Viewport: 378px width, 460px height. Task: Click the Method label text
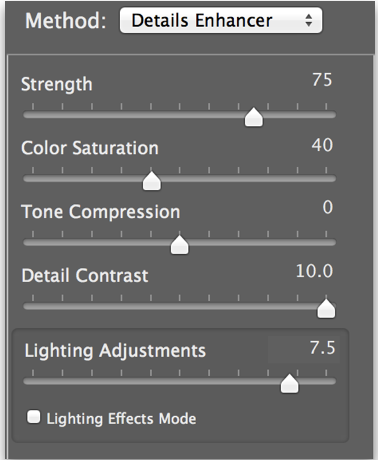66,21
